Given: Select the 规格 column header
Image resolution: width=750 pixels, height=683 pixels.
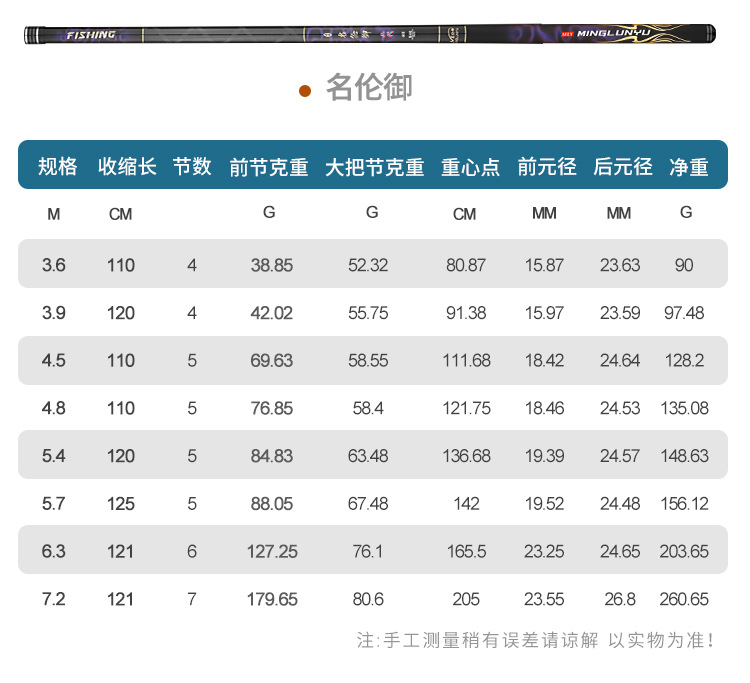Looking at the screenshot, I should pos(57,166).
